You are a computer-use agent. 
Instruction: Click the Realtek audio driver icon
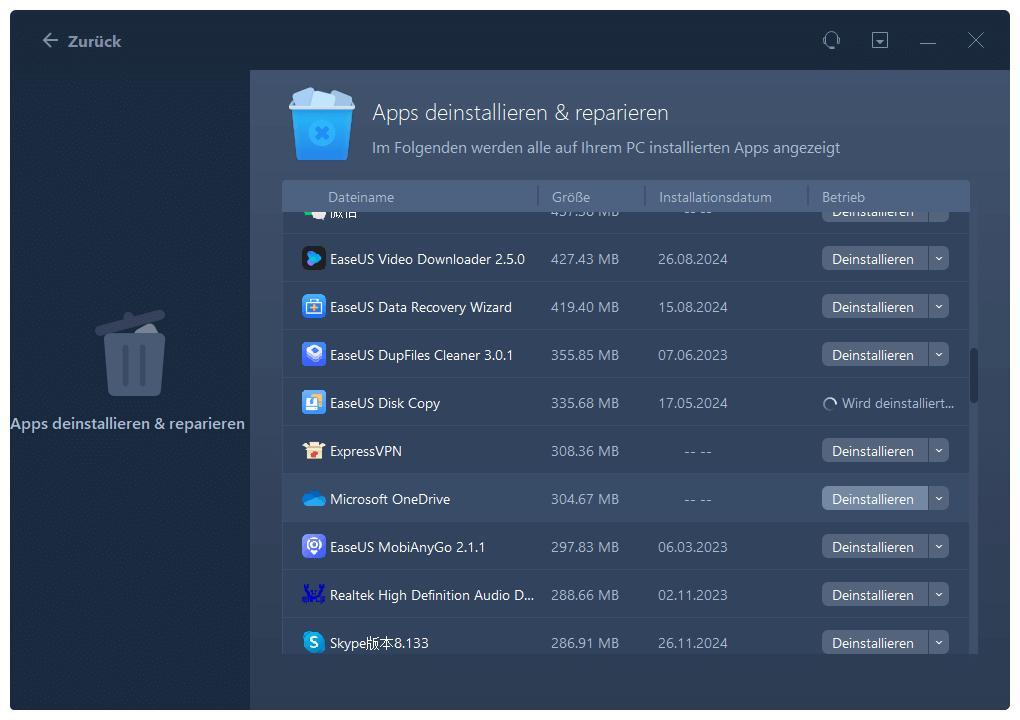(314, 594)
